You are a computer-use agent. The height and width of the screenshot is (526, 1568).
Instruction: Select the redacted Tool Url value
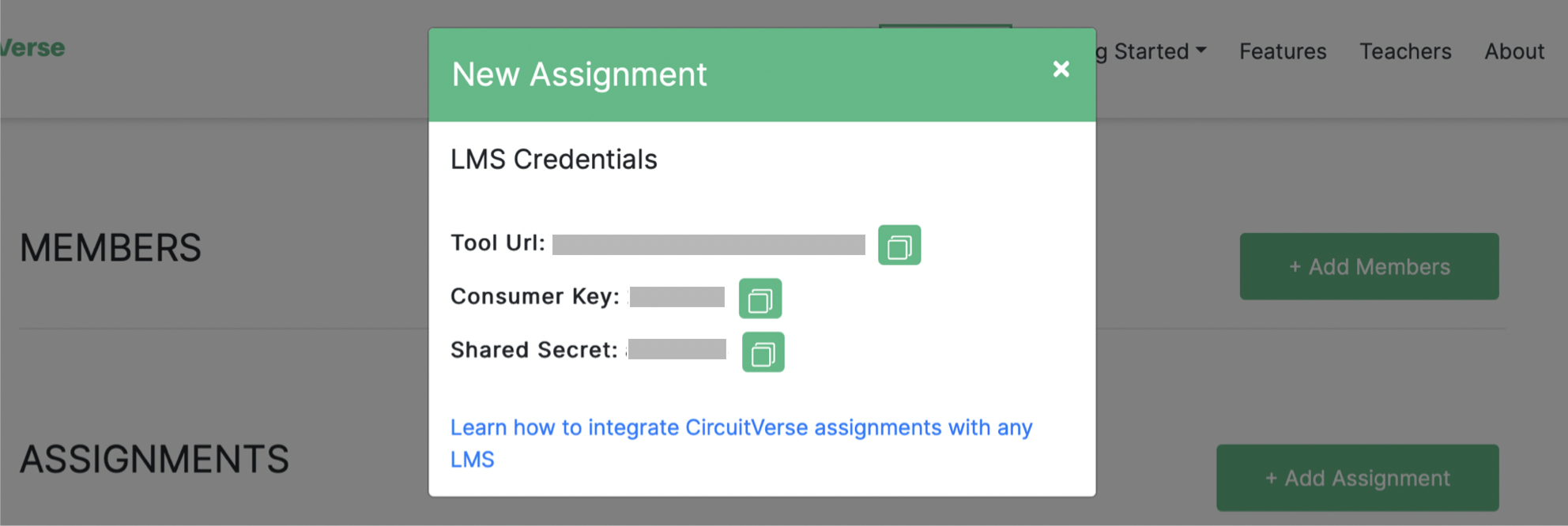coord(708,245)
